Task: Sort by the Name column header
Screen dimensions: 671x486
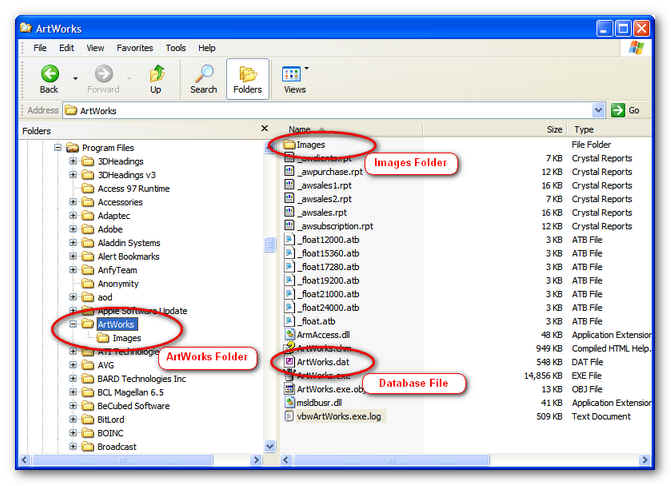Action: click(x=351, y=129)
